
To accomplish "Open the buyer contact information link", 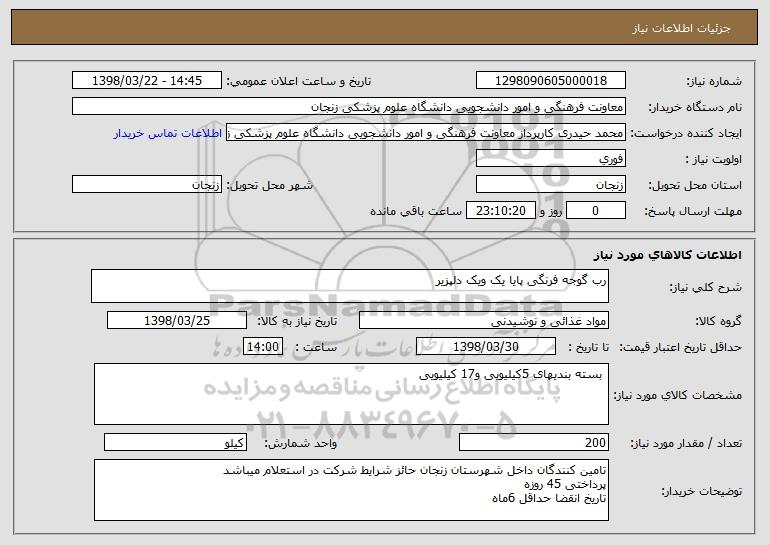I will tap(168, 134).
